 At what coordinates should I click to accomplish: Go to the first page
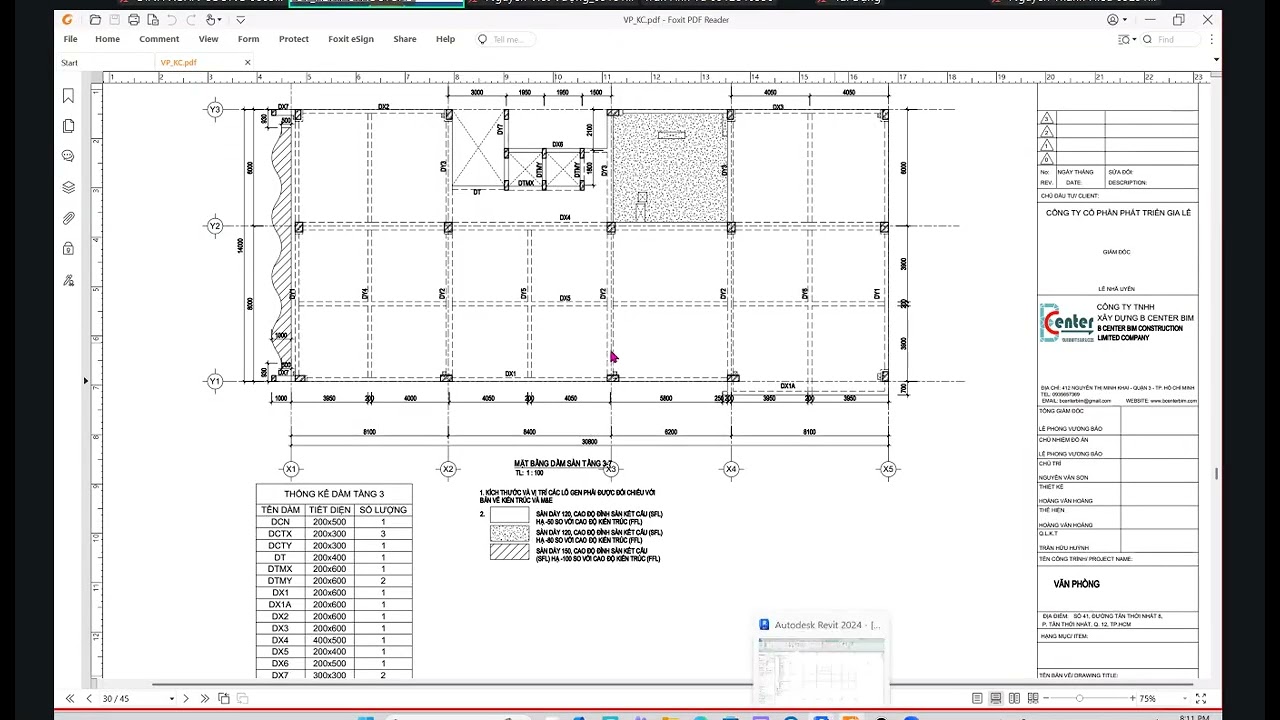pyautogui.click(x=70, y=698)
